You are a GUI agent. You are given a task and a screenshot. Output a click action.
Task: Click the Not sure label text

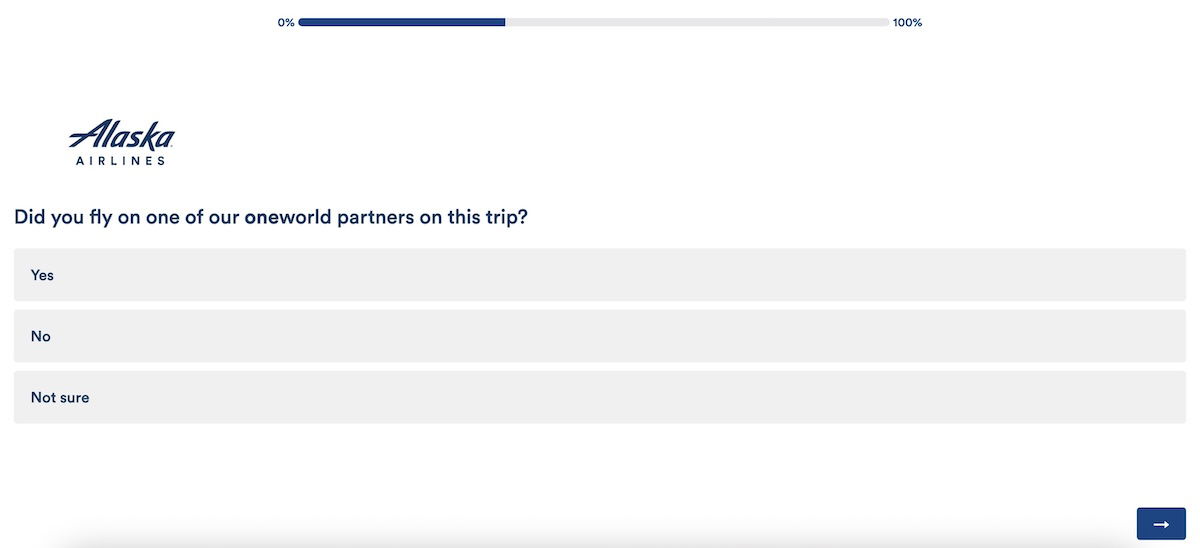[x=60, y=397]
